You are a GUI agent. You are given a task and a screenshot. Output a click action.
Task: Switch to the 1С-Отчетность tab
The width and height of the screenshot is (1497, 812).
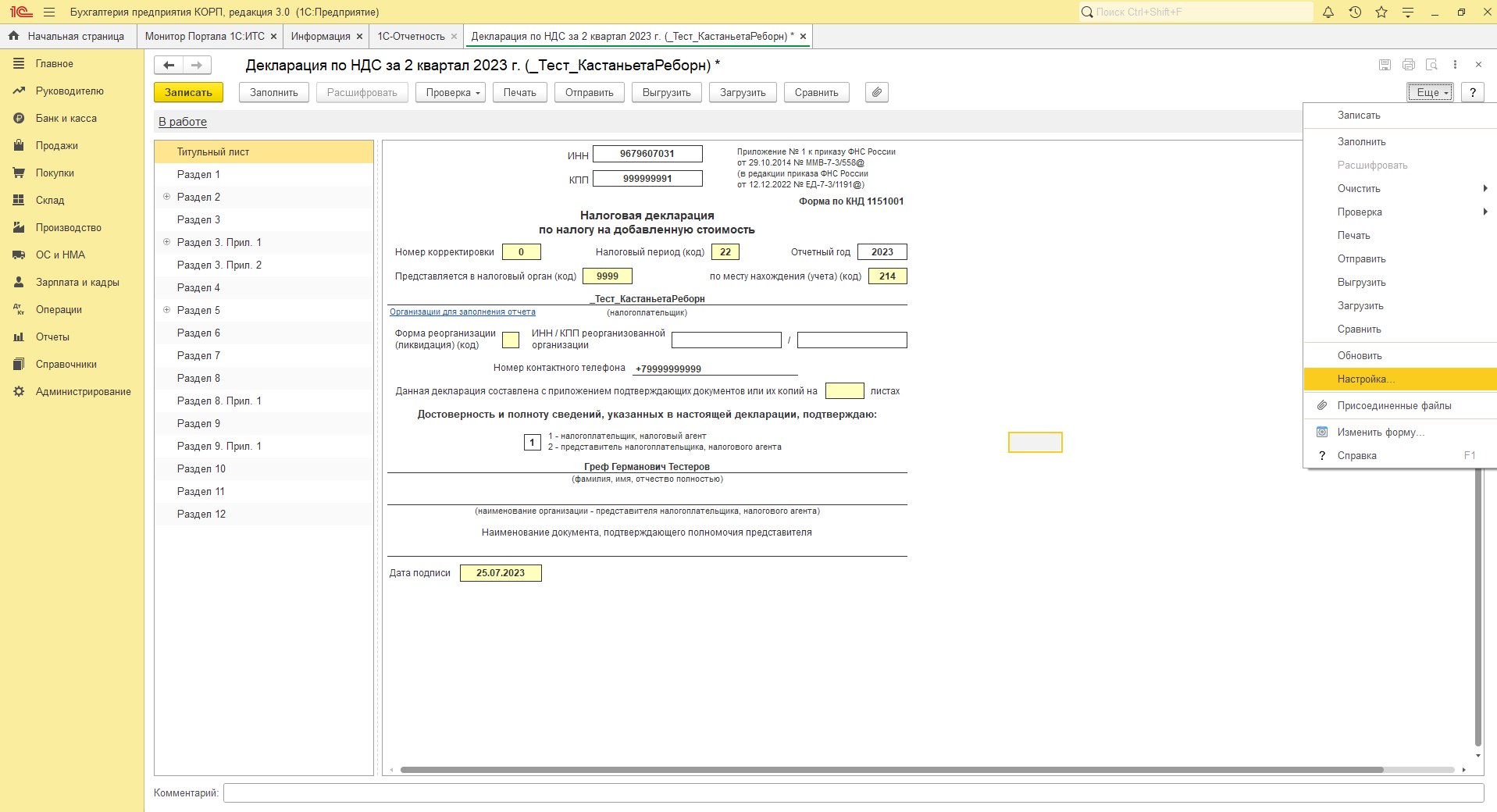(412, 36)
